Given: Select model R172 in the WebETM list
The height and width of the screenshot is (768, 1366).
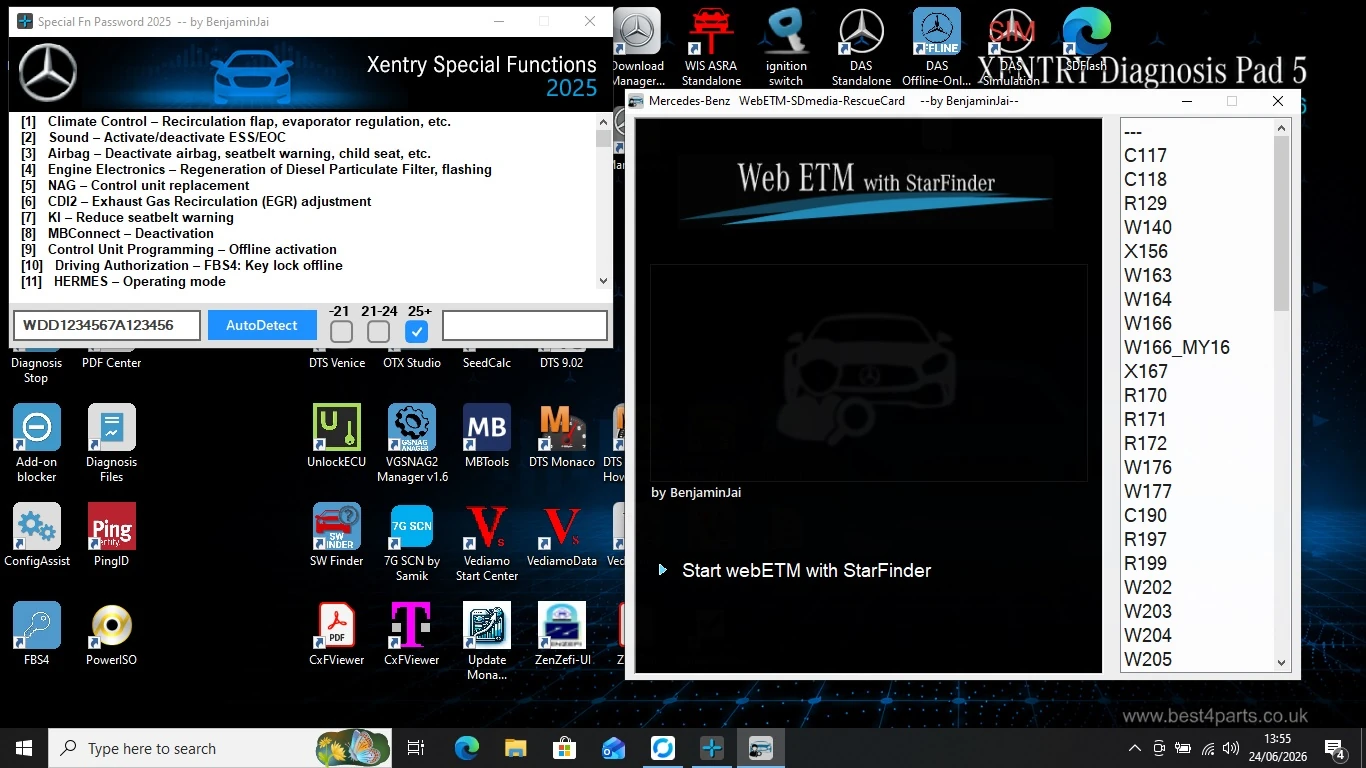Looking at the screenshot, I should click(x=1145, y=443).
